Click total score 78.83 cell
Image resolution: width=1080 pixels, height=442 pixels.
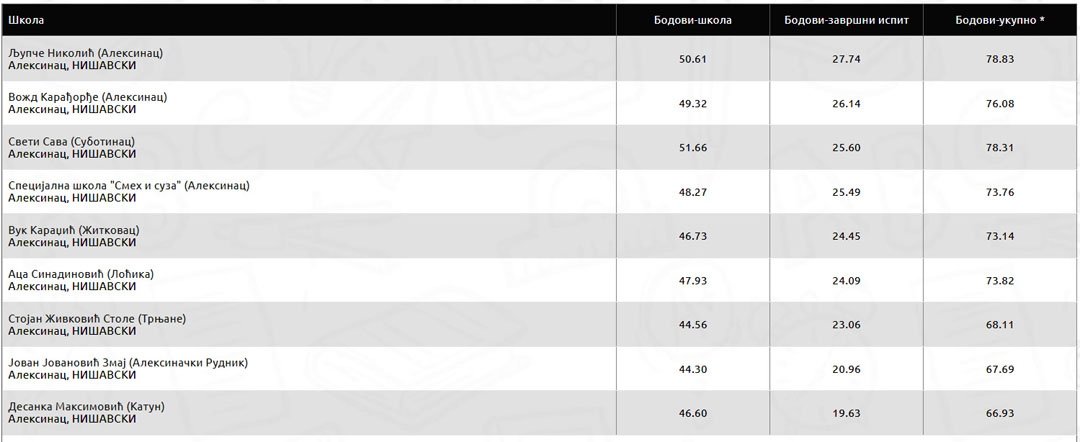tap(1000, 59)
